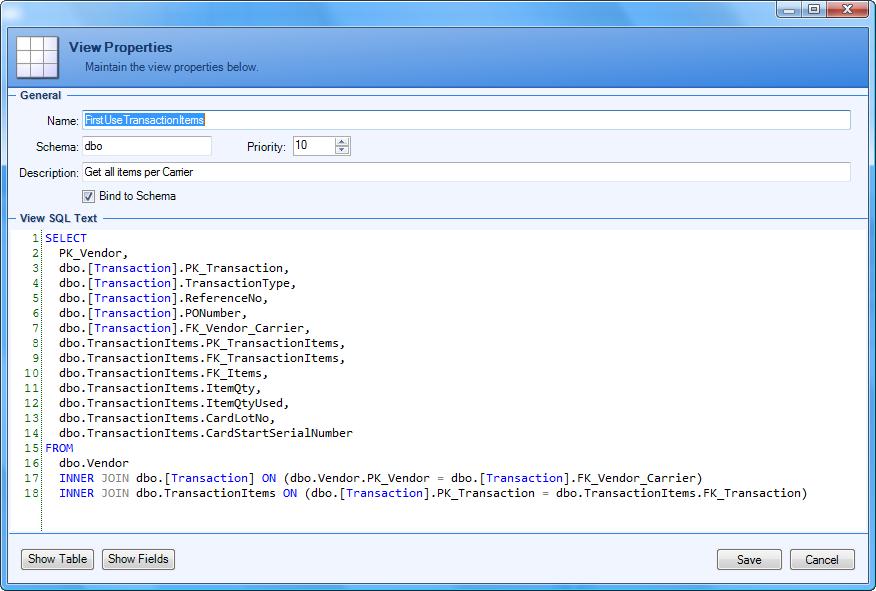Click CardStartSerialNumber on line 14

pos(283,434)
